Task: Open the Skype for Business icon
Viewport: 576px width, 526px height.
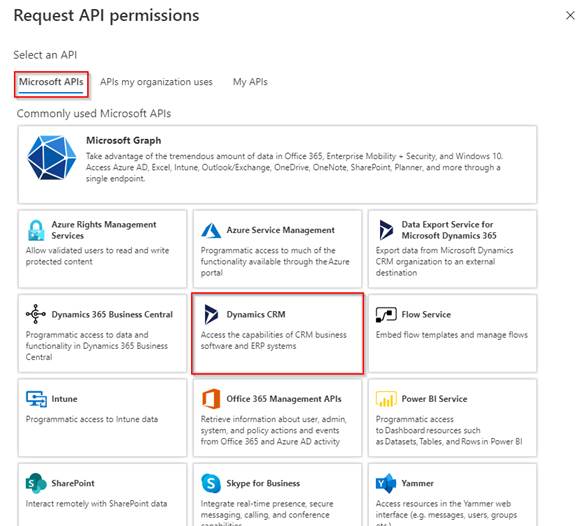Action: tap(211, 483)
